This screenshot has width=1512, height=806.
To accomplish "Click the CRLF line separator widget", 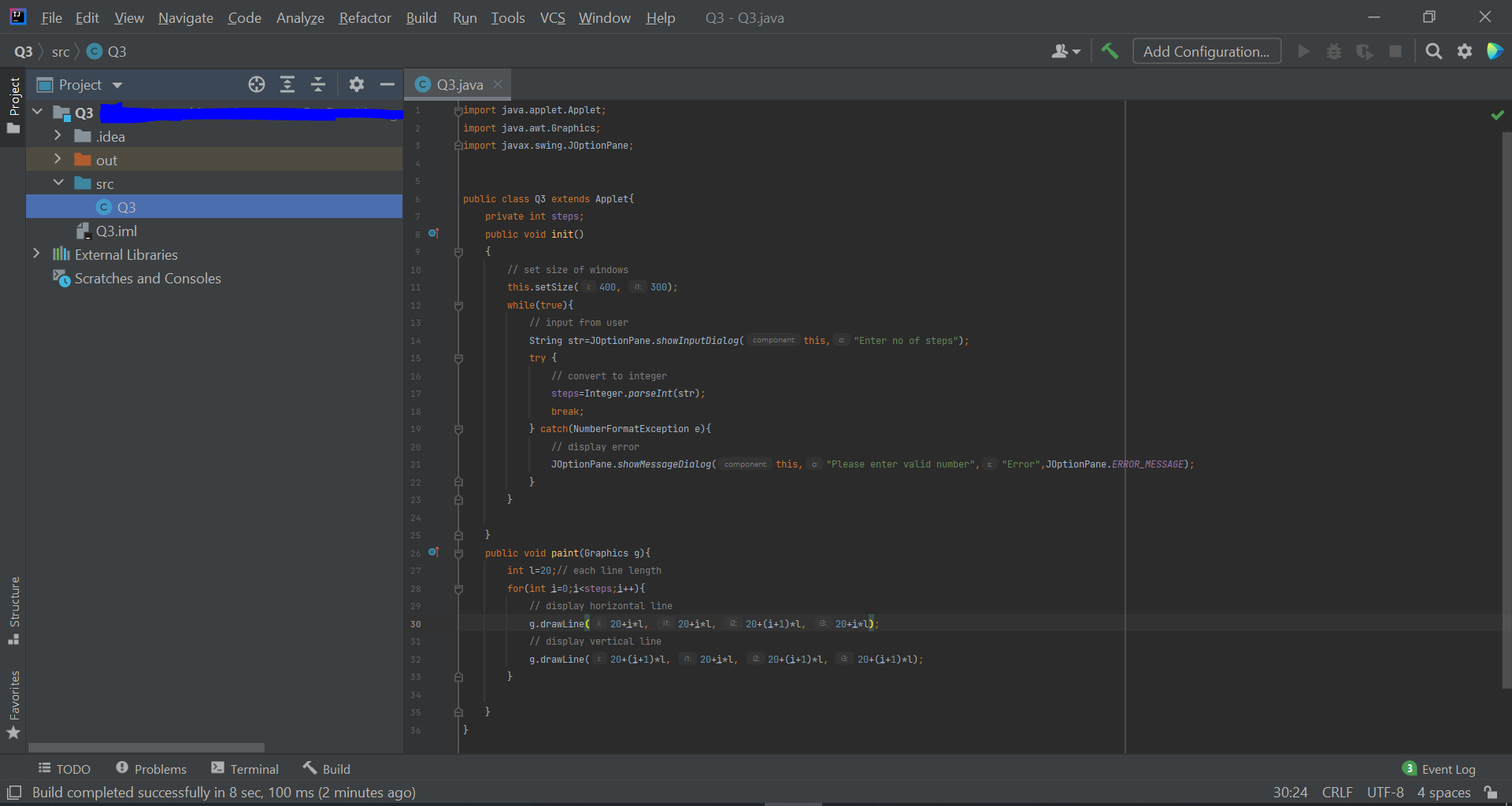I will tap(1337, 793).
